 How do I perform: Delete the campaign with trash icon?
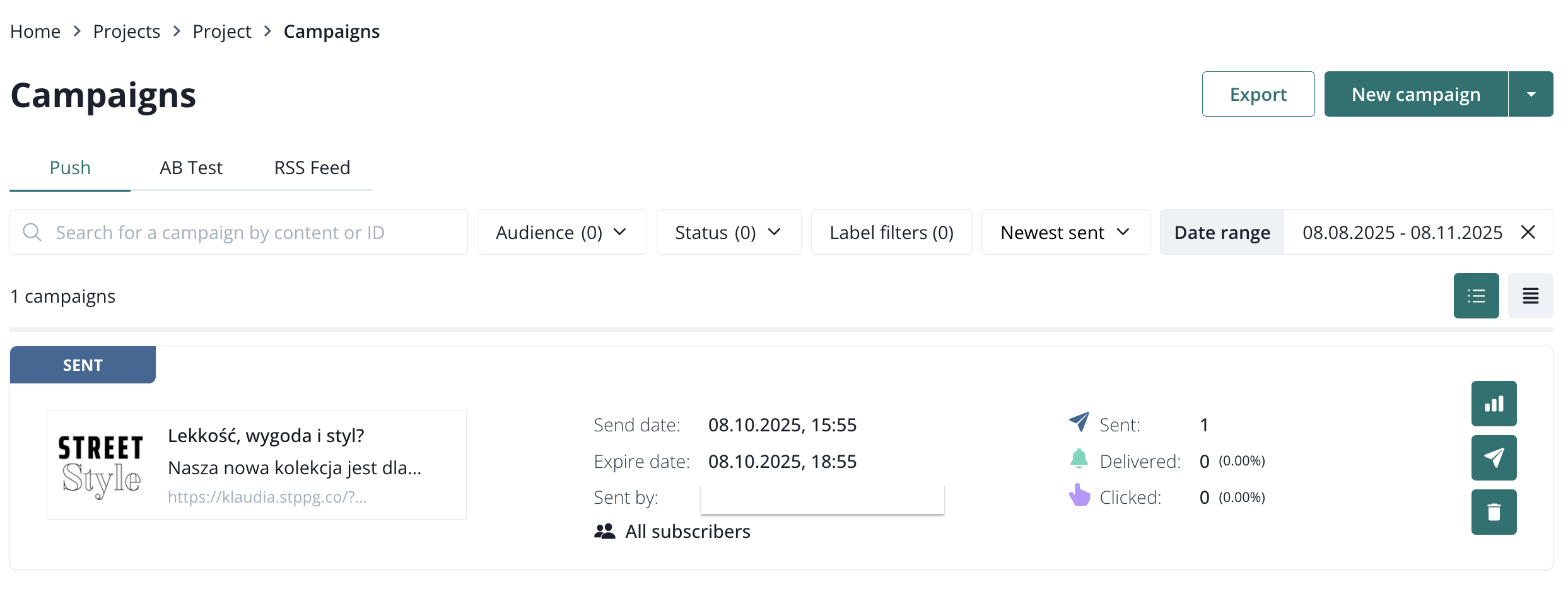click(1494, 512)
